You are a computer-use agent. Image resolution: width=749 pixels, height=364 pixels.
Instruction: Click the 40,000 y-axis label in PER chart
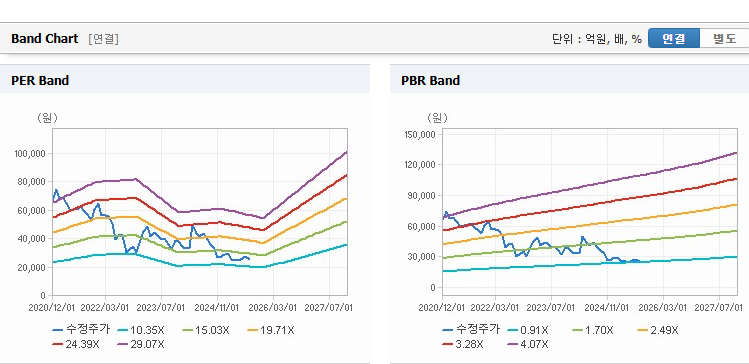coord(32,239)
